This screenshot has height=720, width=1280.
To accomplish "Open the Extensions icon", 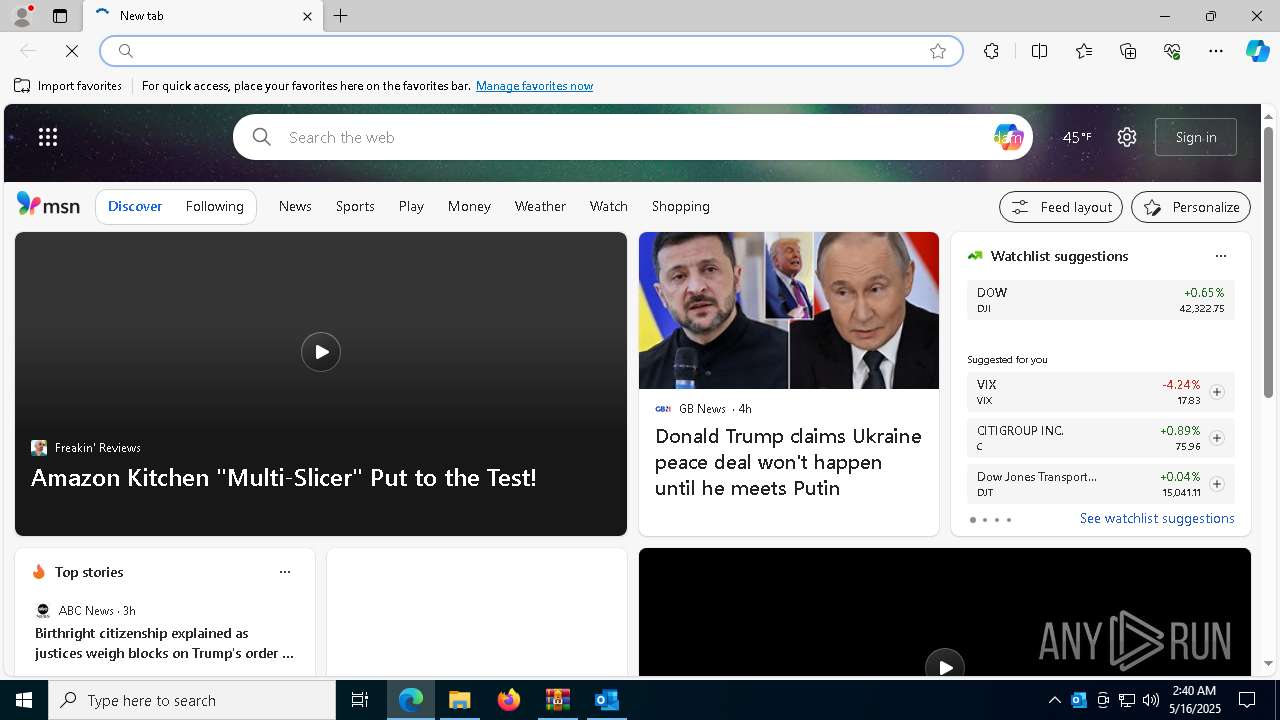I will point(991,51).
